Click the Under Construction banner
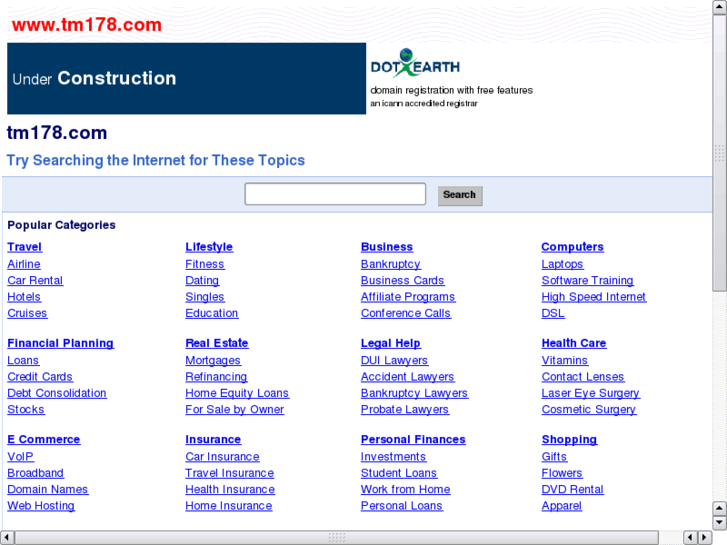Image resolution: width=727 pixels, height=545 pixels. pyautogui.click(x=186, y=78)
